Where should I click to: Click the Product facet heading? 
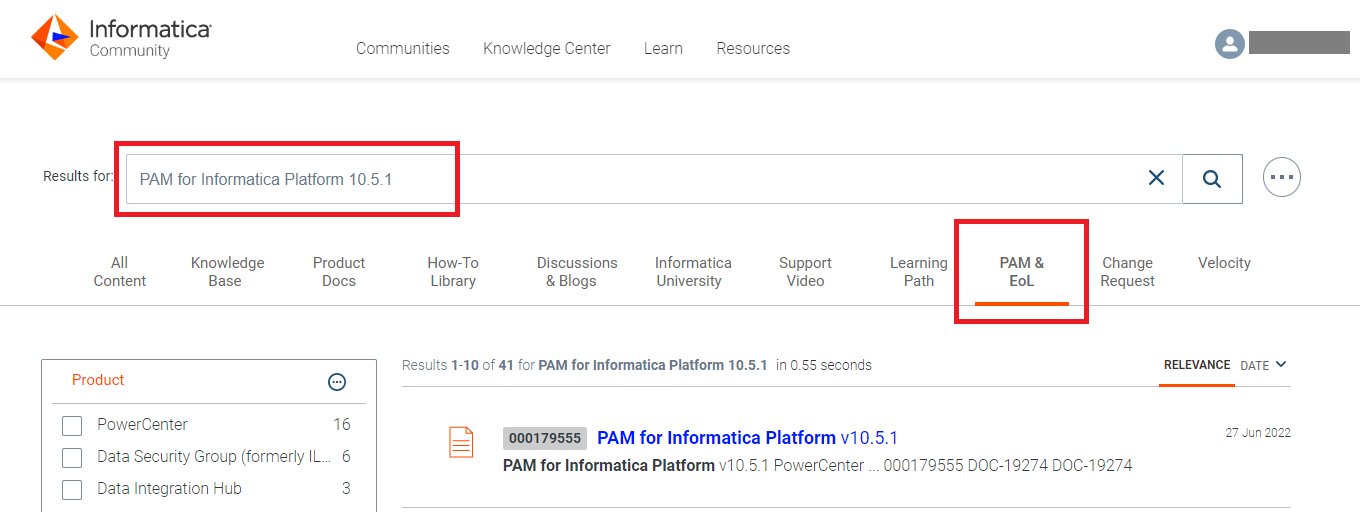98,380
